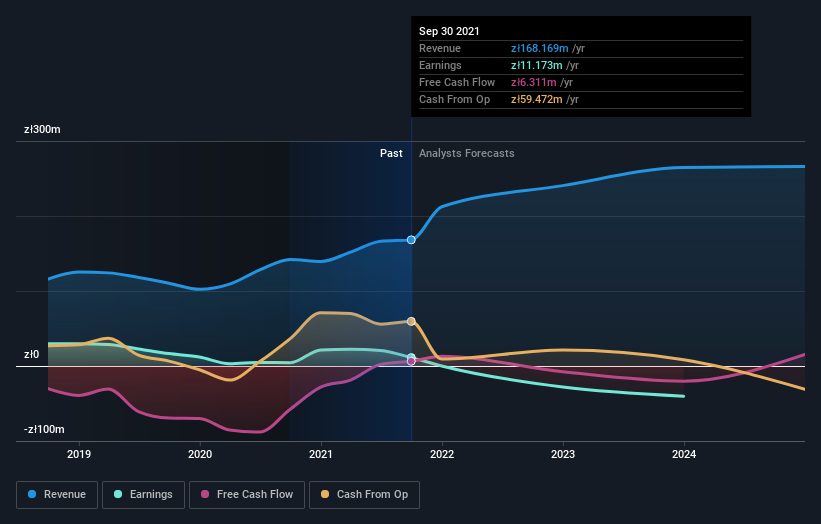
Task: Click the Analysts Forecasts label
Action: (467, 153)
